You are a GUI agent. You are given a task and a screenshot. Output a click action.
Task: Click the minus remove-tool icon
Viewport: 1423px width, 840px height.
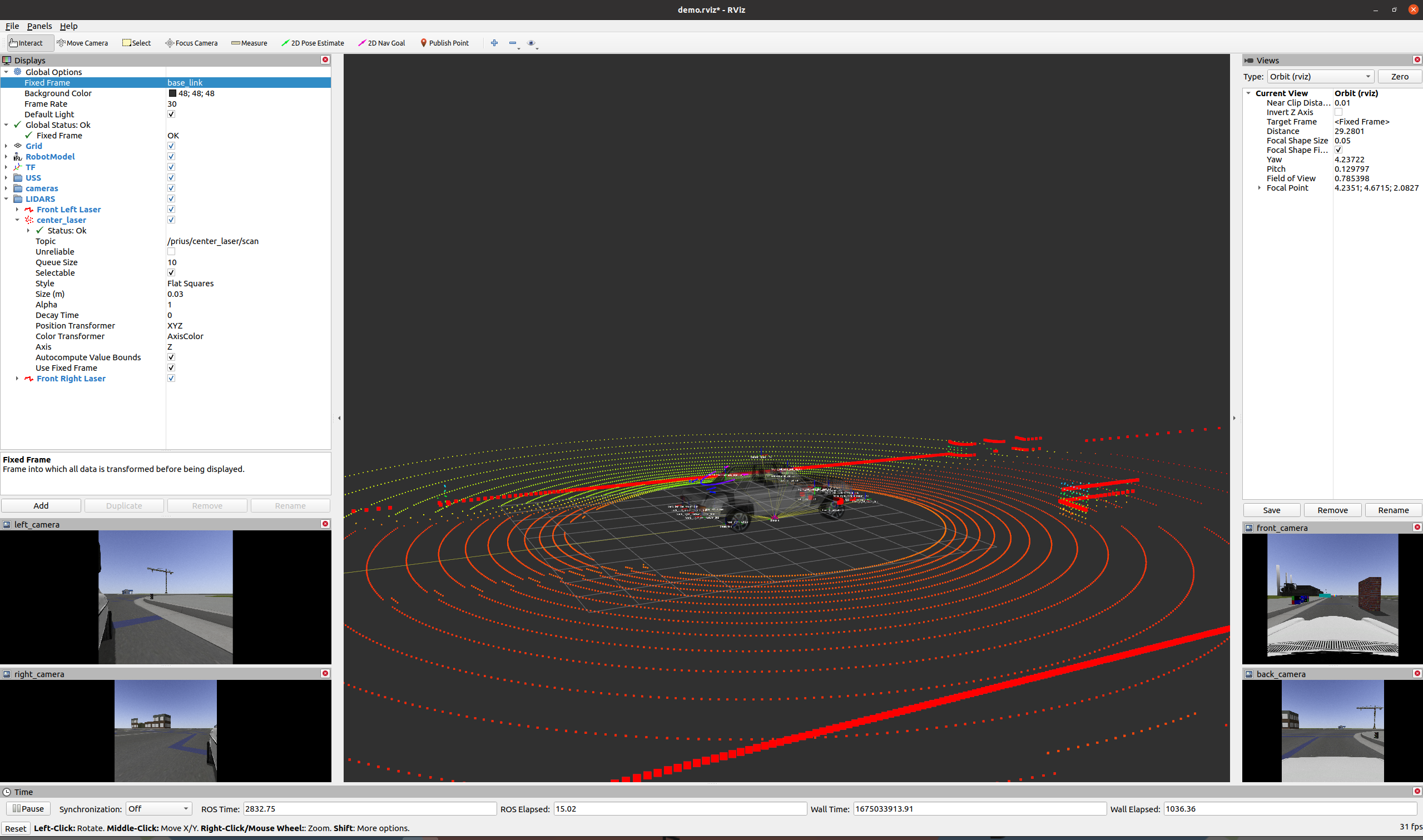click(x=512, y=43)
